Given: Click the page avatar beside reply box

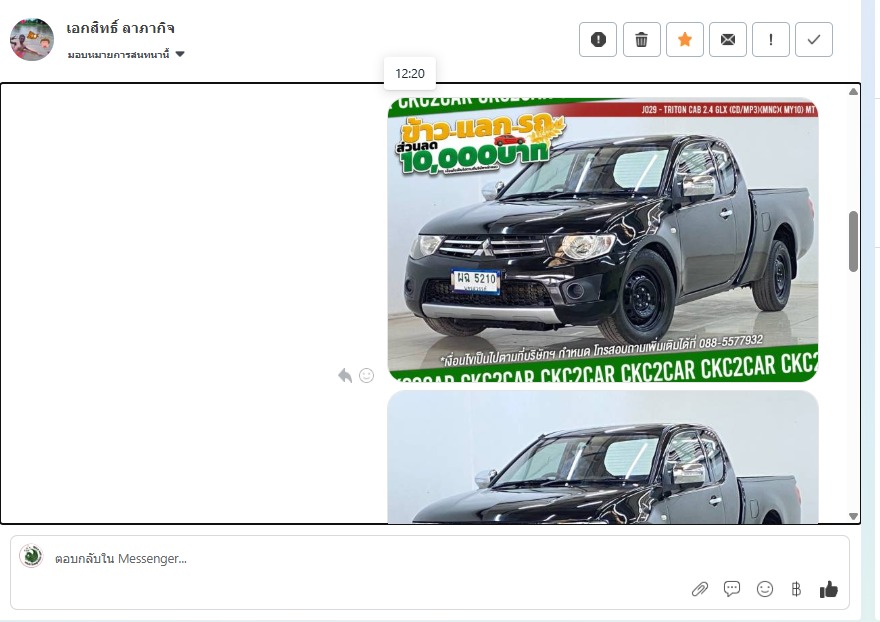Looking at the screenshot, I should coord(31,556).
